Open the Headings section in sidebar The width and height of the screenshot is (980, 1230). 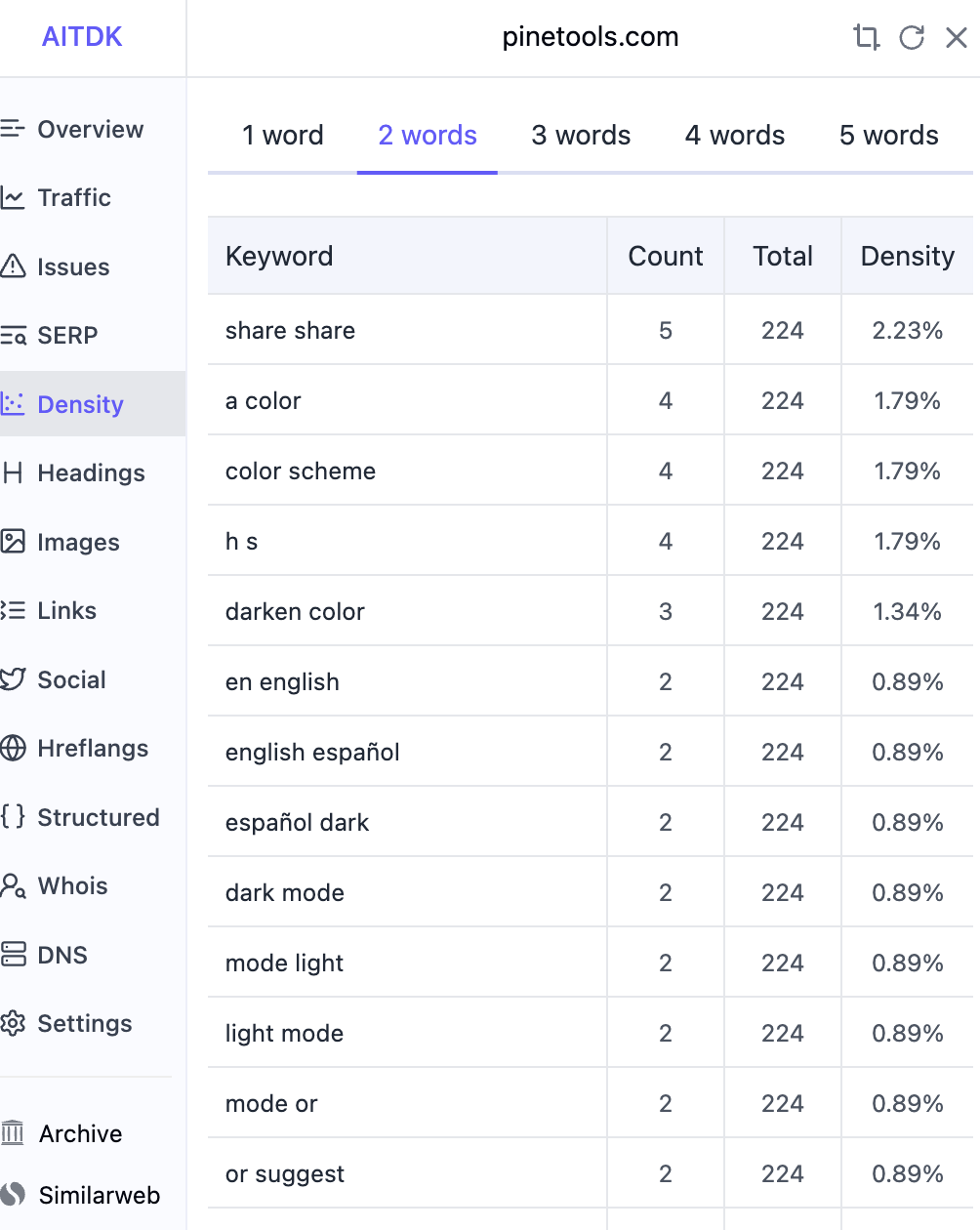coord(91,473)
